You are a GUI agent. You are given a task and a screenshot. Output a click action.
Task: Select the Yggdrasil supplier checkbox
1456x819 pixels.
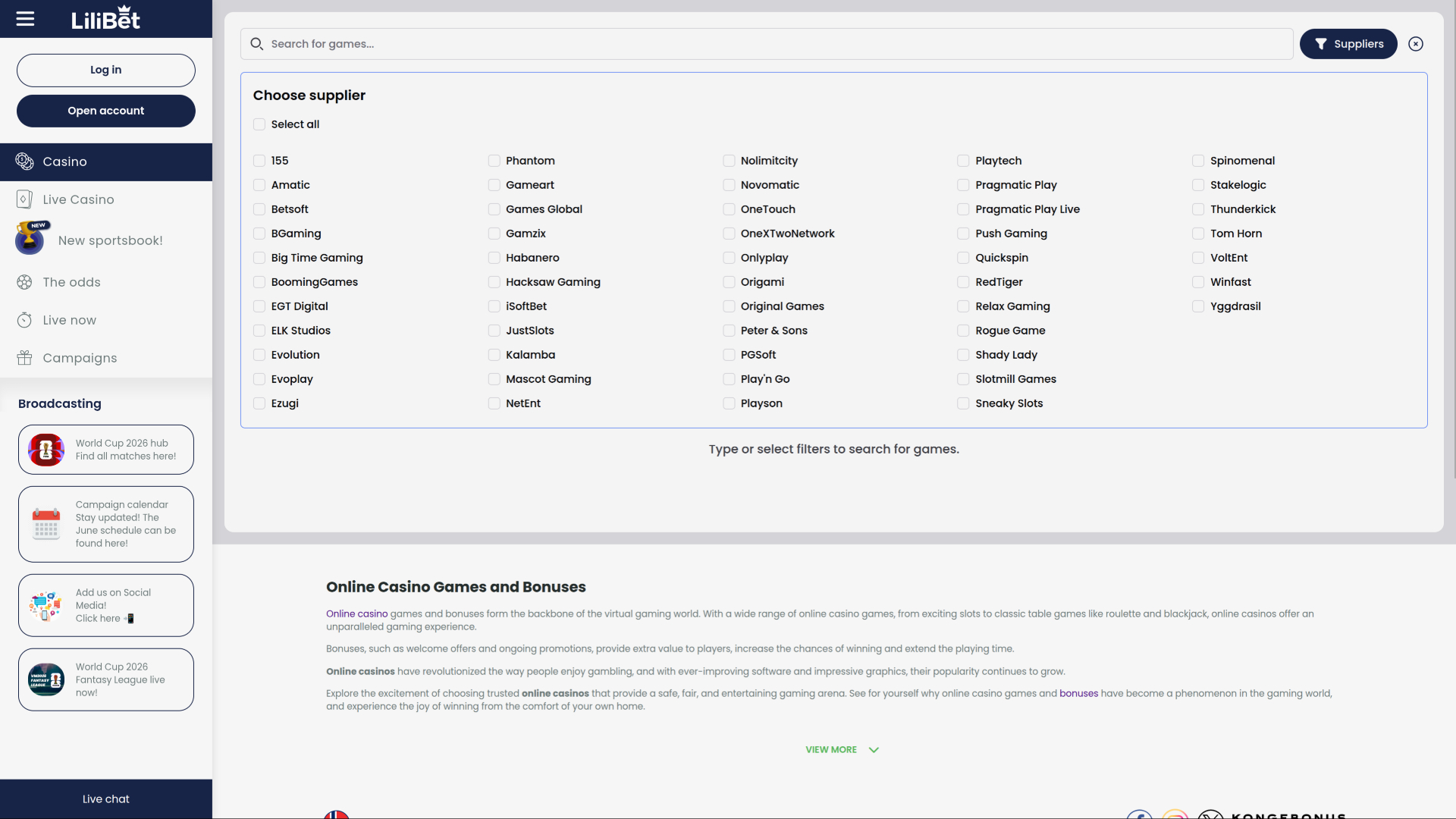(1198, 306)
